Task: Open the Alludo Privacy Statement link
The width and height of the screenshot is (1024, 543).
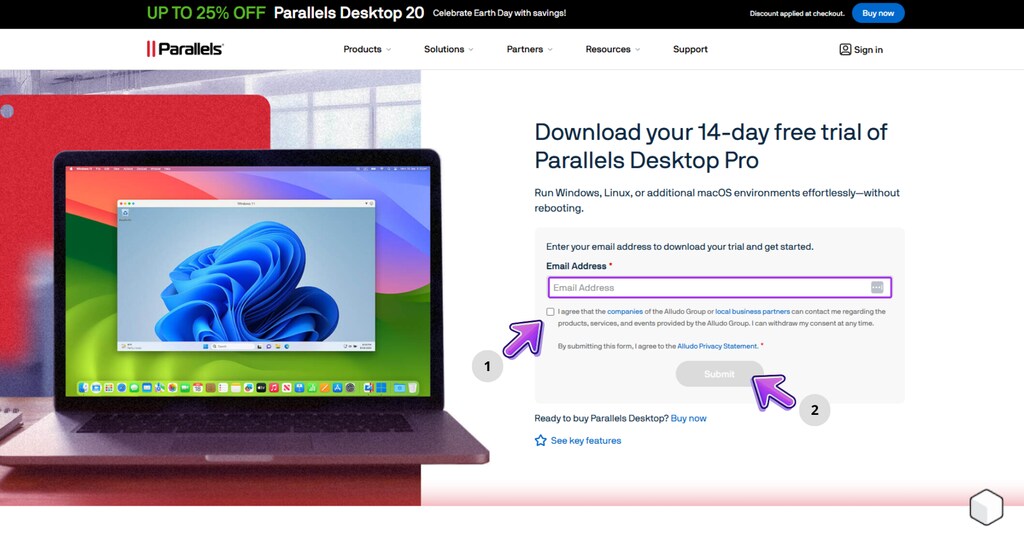Action: coord(717,346)
